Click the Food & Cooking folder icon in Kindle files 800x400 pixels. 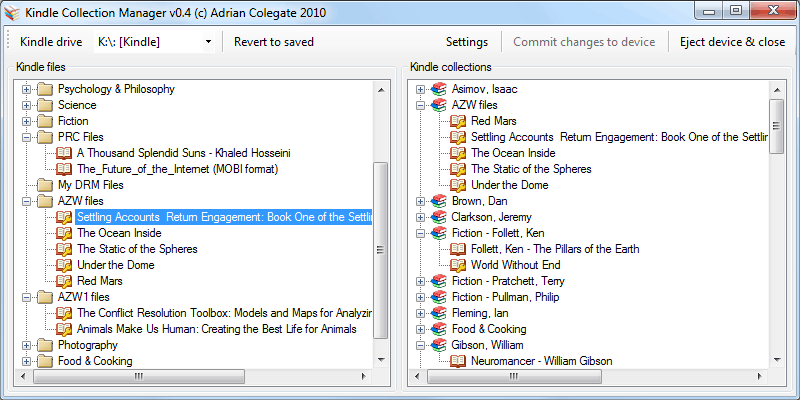click(44, 361)
